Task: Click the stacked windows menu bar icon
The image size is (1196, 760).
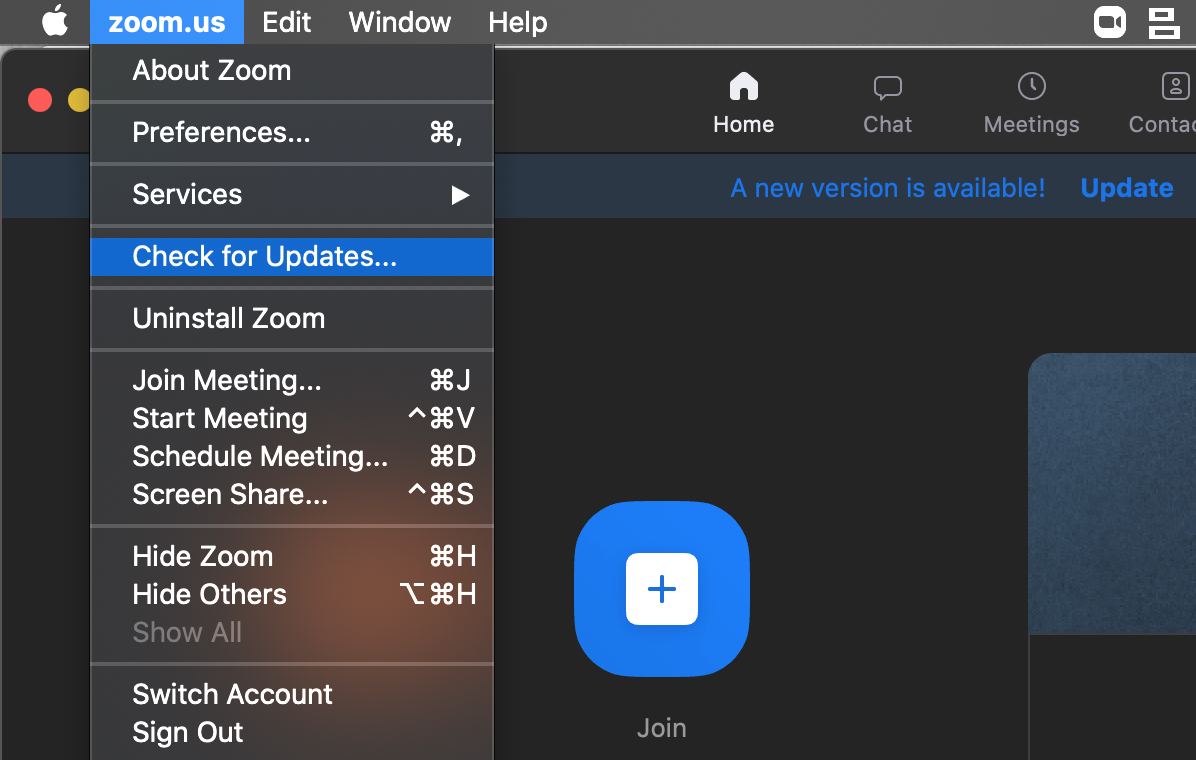Action: tap(1164, 22)
